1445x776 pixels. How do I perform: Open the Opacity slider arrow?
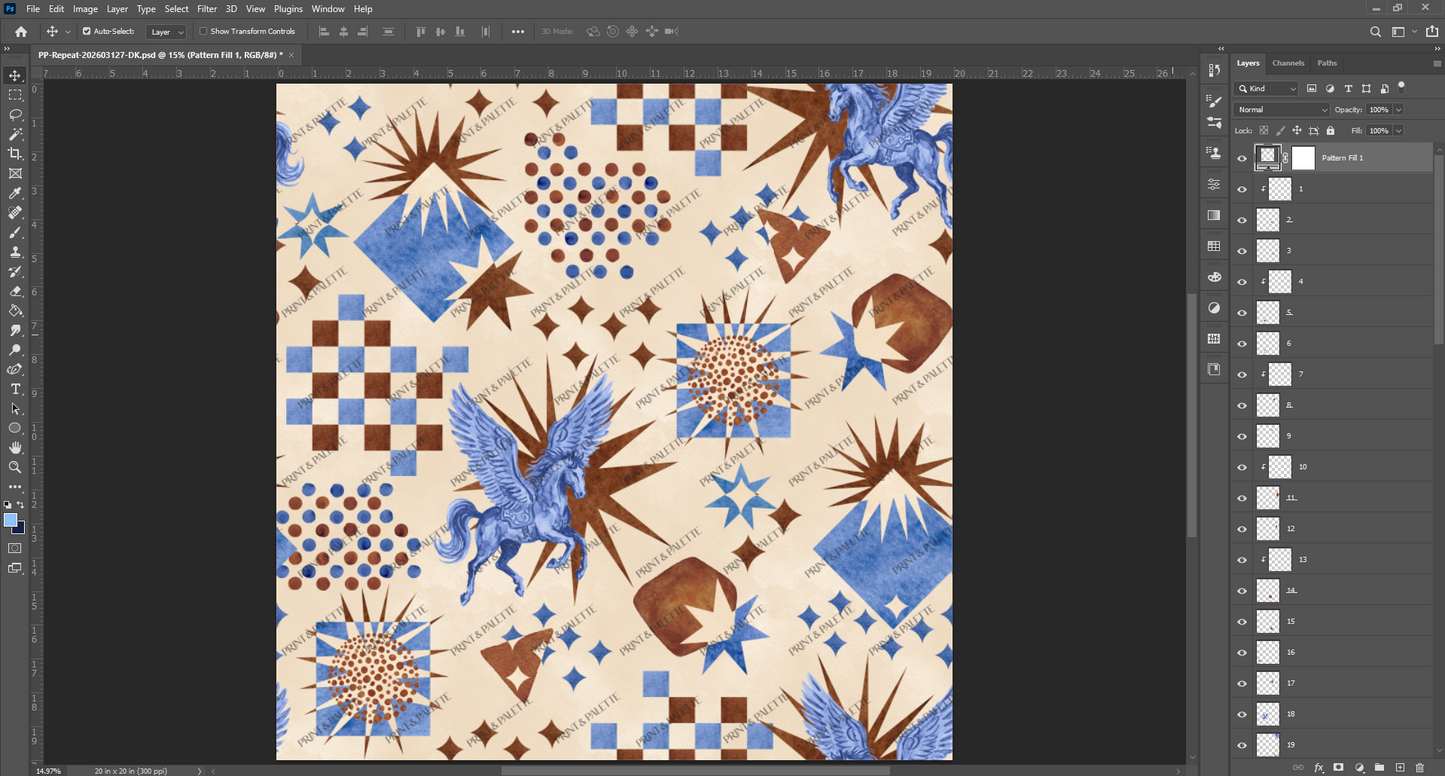coord(1398,109)
